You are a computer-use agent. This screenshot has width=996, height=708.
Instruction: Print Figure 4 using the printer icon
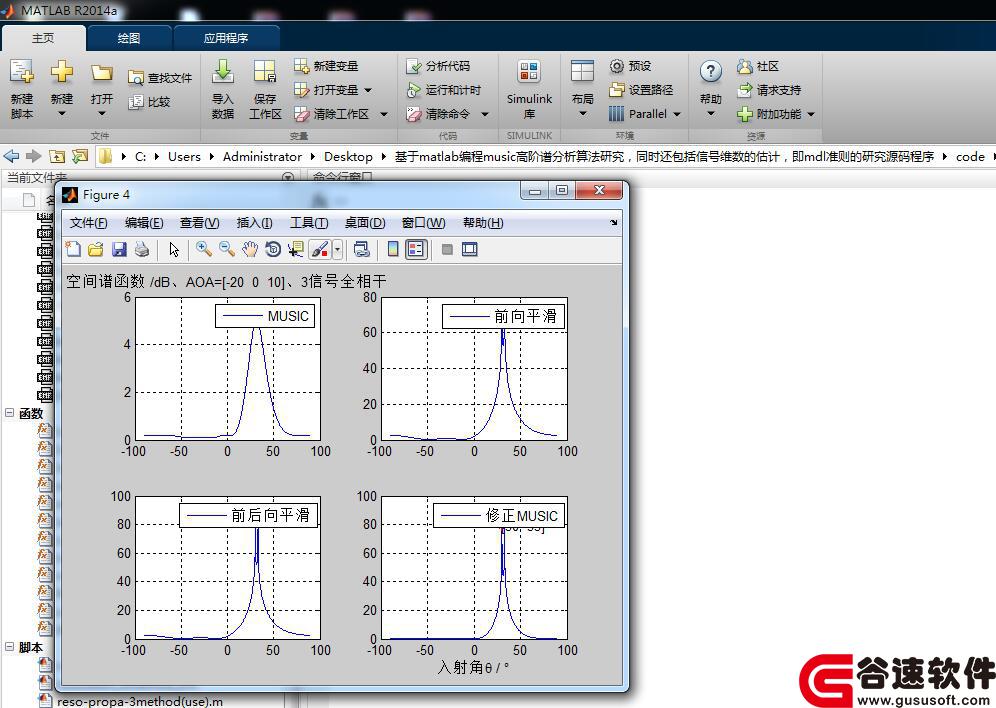click(x=142, y=249)
